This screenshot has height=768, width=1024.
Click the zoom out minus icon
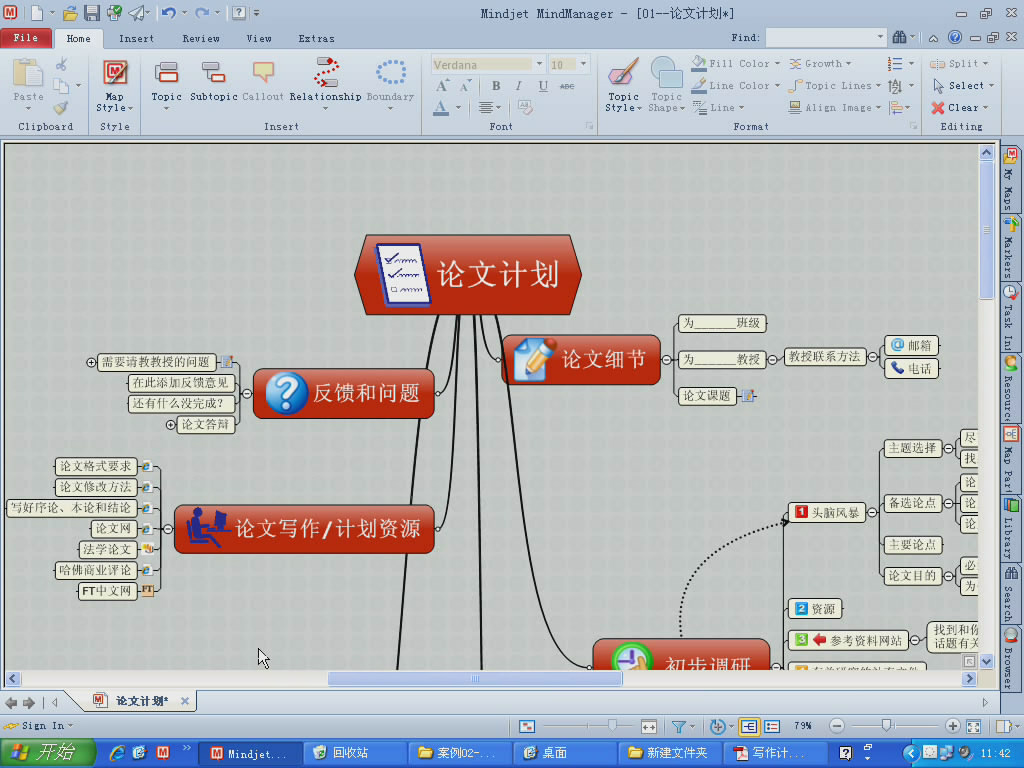(837, 726)
